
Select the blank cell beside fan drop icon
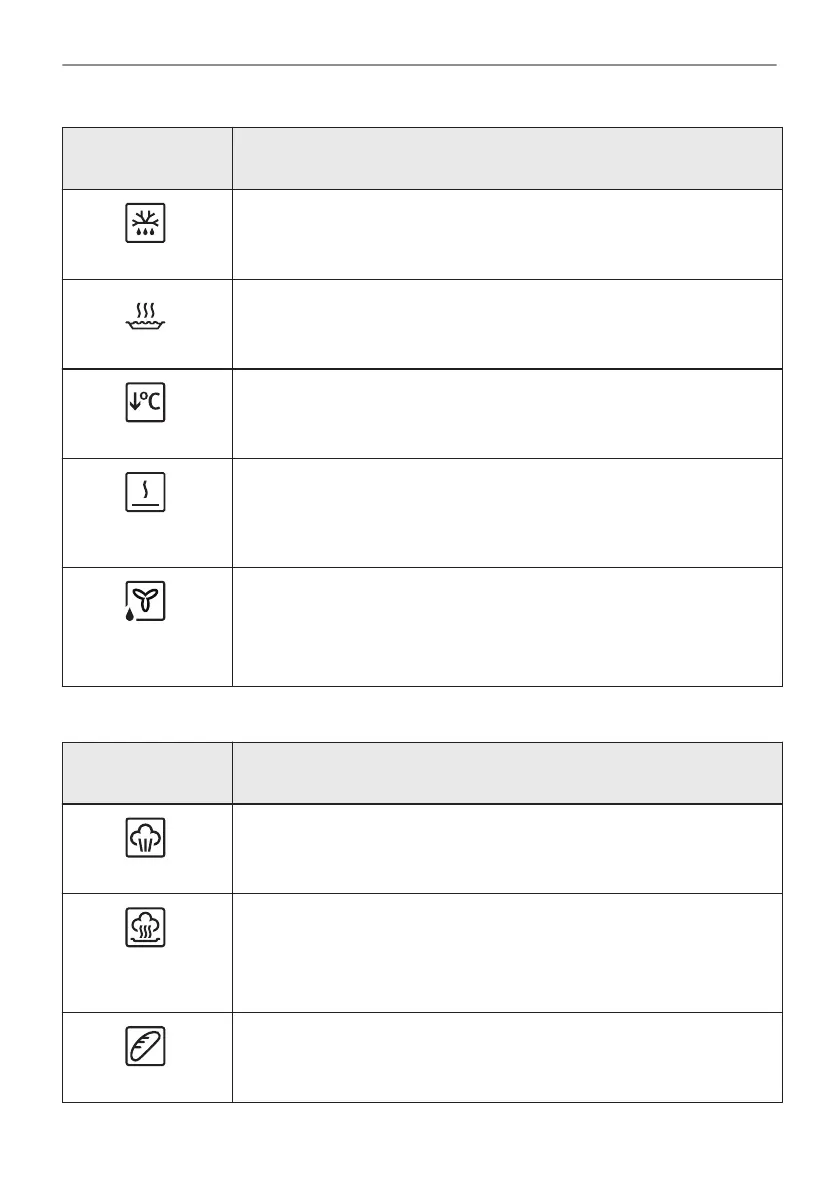pos(507,627)
